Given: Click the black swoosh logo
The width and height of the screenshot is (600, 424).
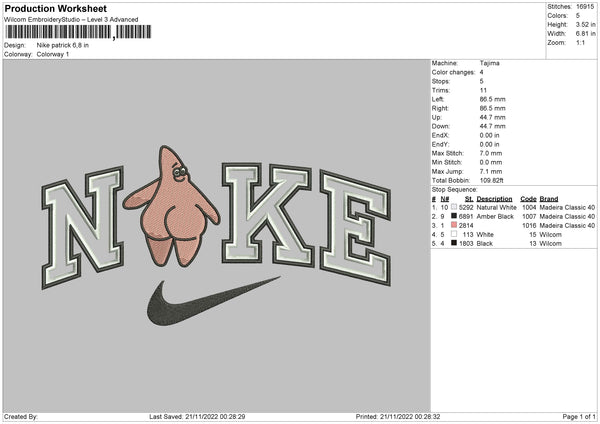Looking at the screenshot, I should click(214, 301).
